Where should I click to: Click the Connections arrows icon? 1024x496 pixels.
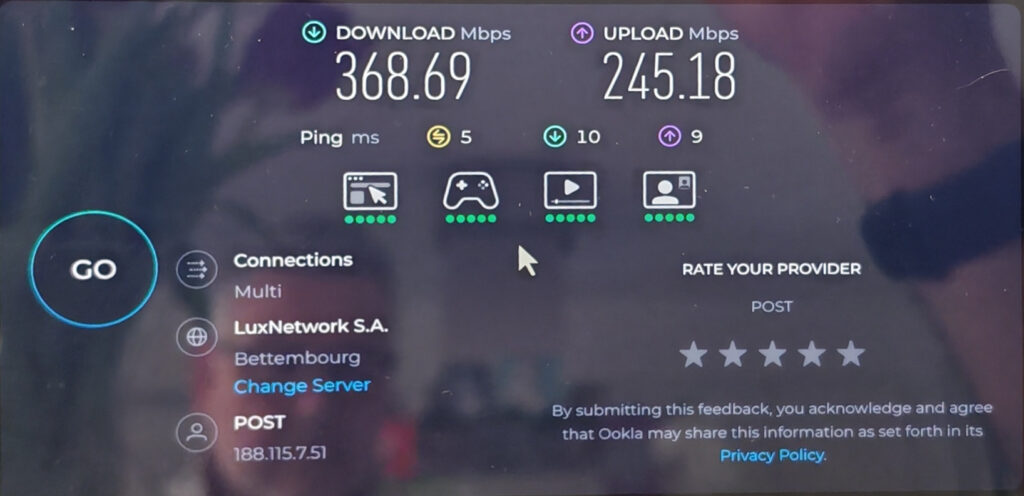[x=197, y=269]
